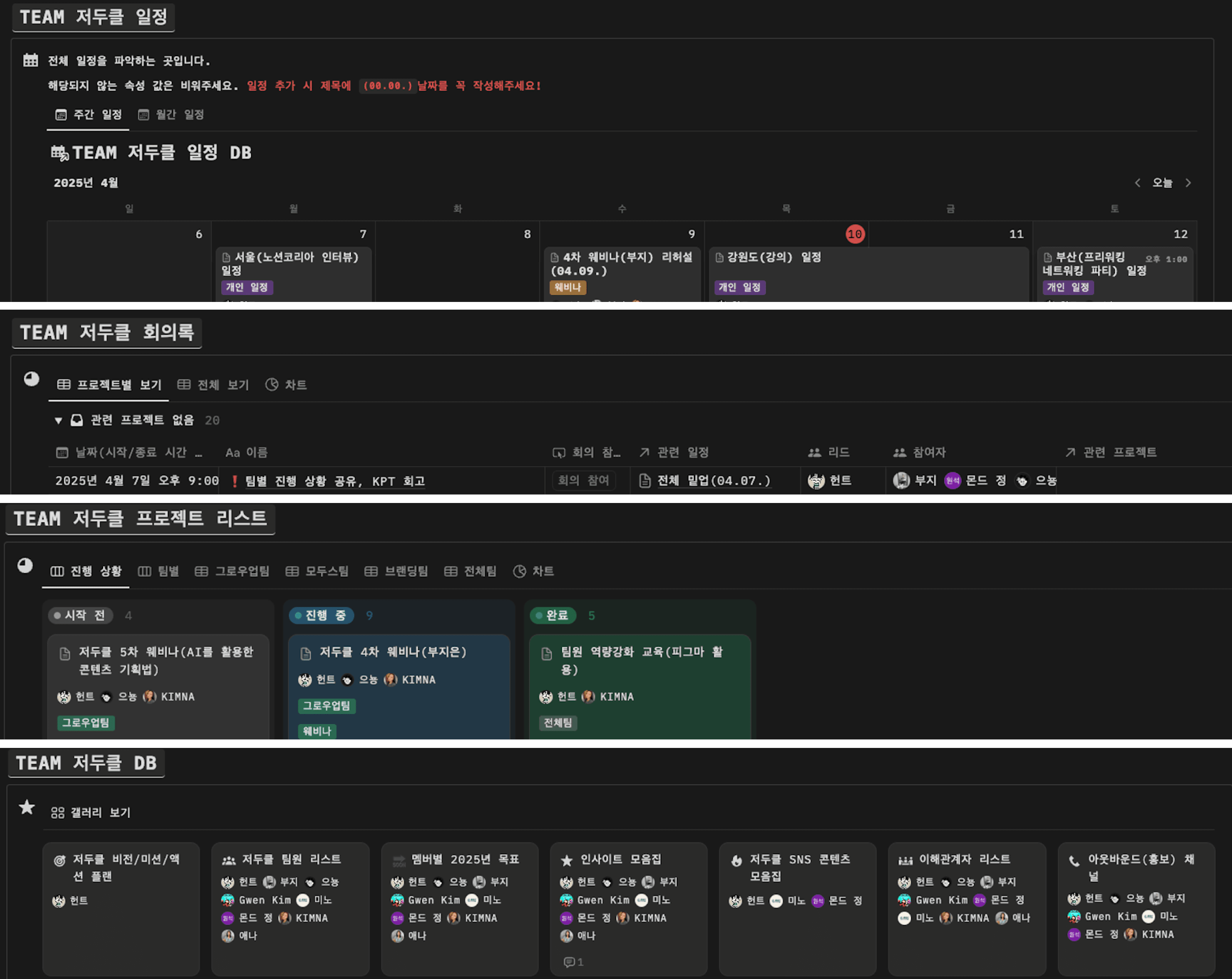
Task: Open the 전체 밋업(04.07.) related schedule link
Action: point(714,481)
